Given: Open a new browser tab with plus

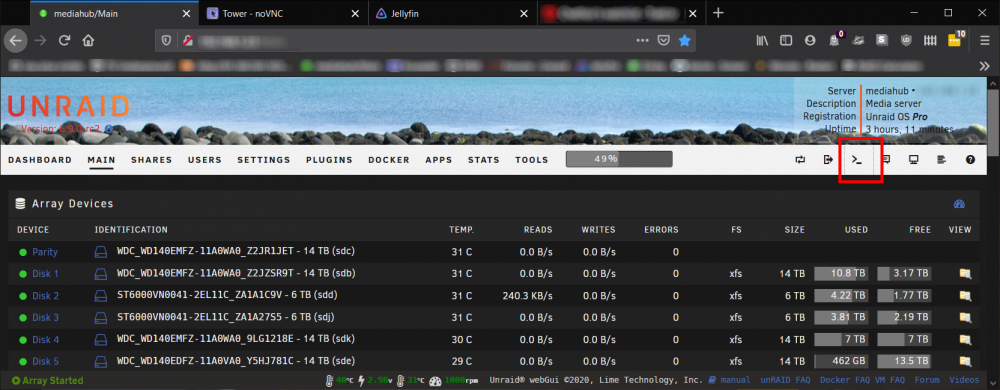Looking at the screenshot, I should point(718,13).
